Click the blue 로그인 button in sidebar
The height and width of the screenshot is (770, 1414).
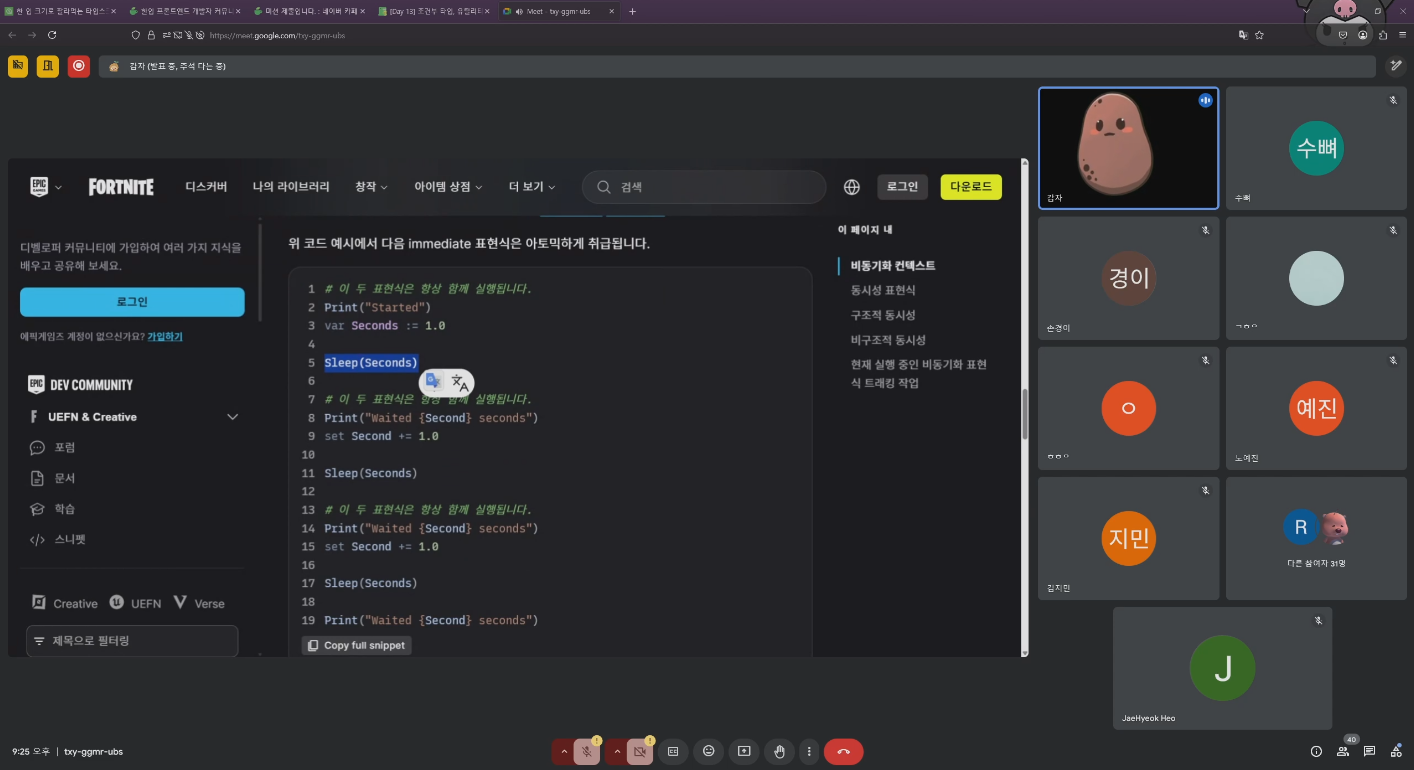point(132,302)
